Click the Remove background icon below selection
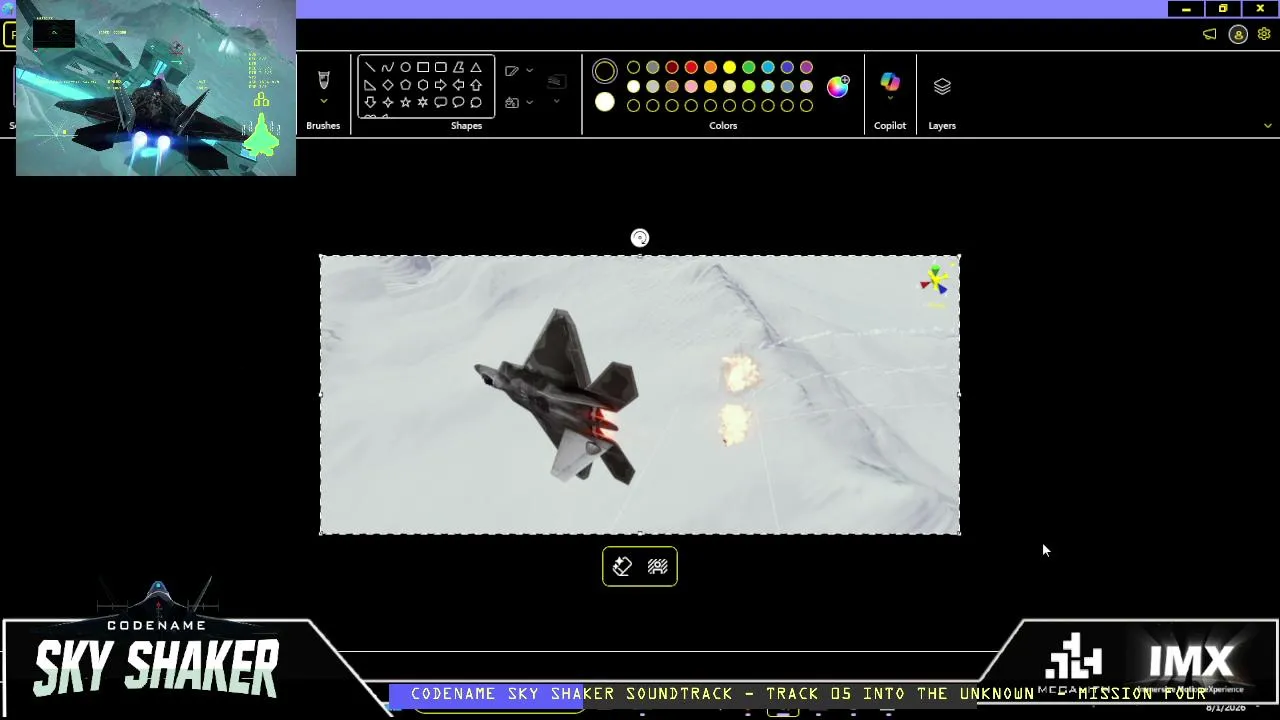 [x=658, y=567]
